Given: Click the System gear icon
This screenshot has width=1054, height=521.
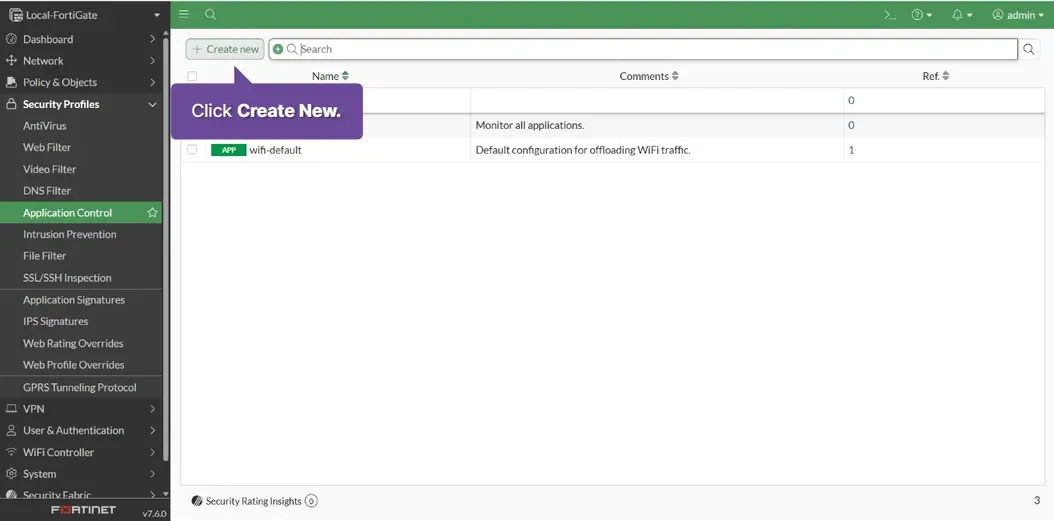Looking at the screenshot, I should pos(11,474).
